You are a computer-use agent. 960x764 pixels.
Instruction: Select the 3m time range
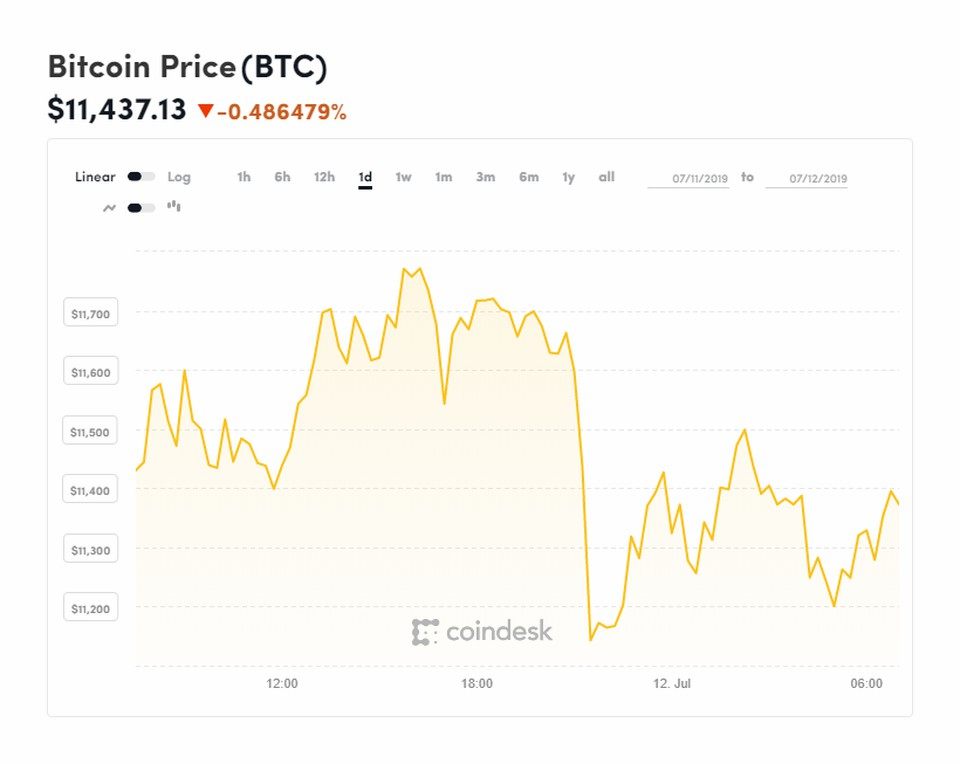485,177
